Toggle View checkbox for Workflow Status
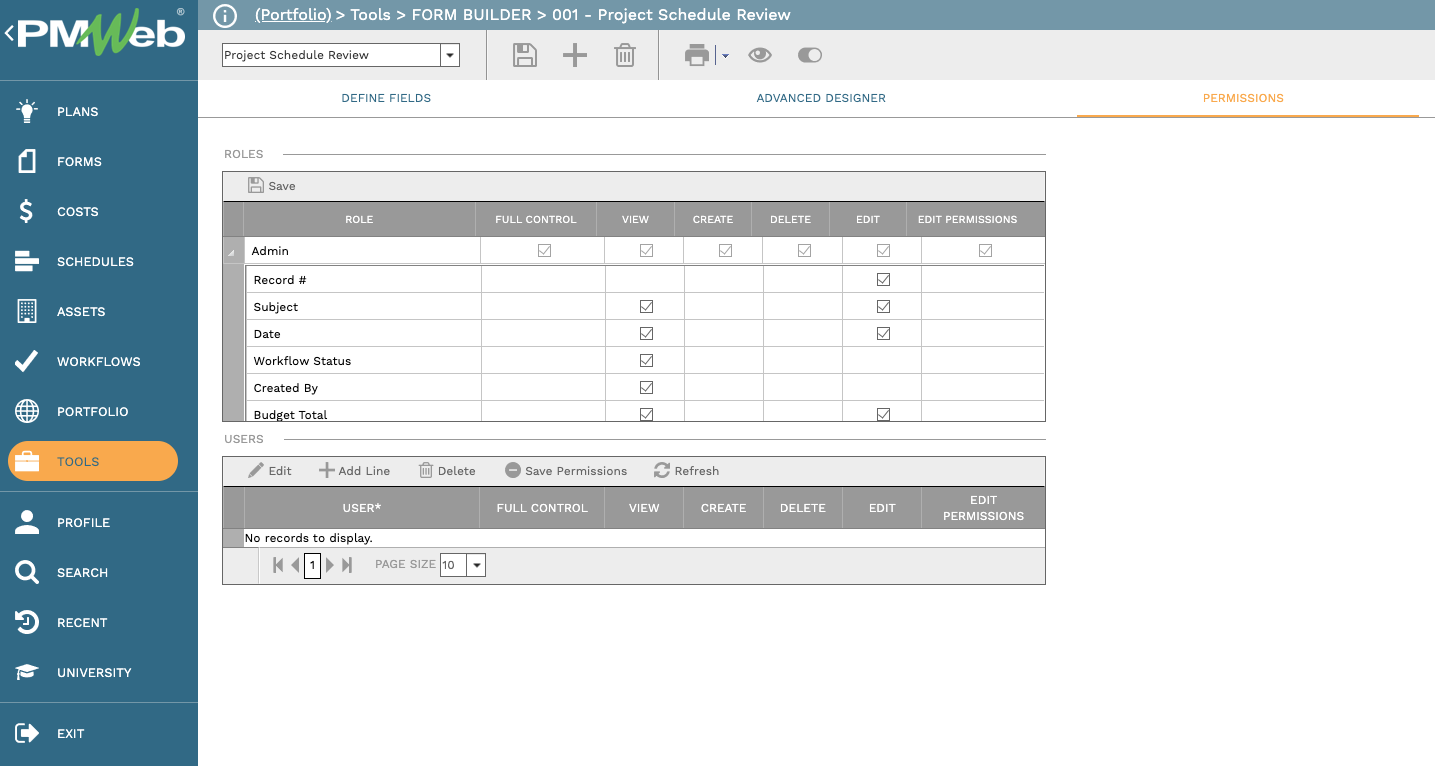 pyautogui.click(x=646, y=361)
